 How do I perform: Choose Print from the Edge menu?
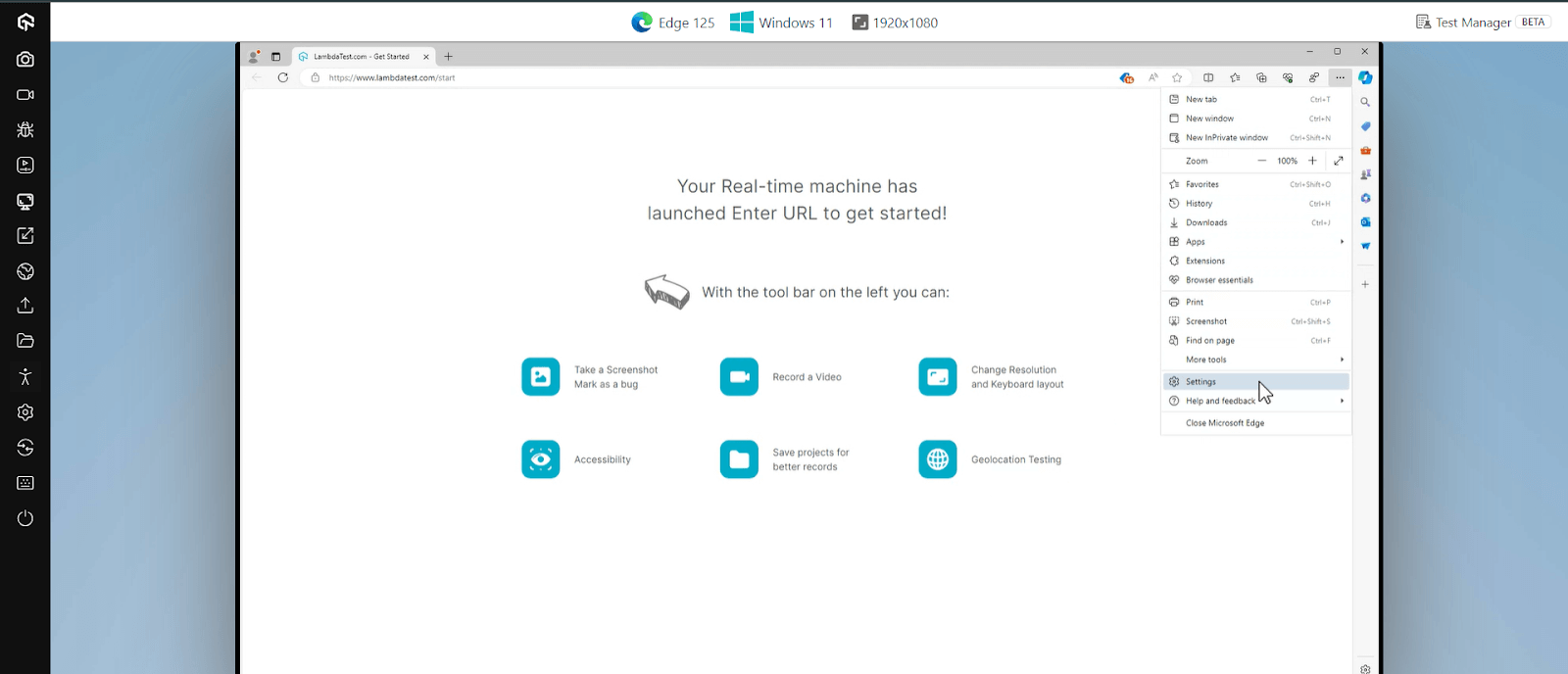click(1256, 302)
